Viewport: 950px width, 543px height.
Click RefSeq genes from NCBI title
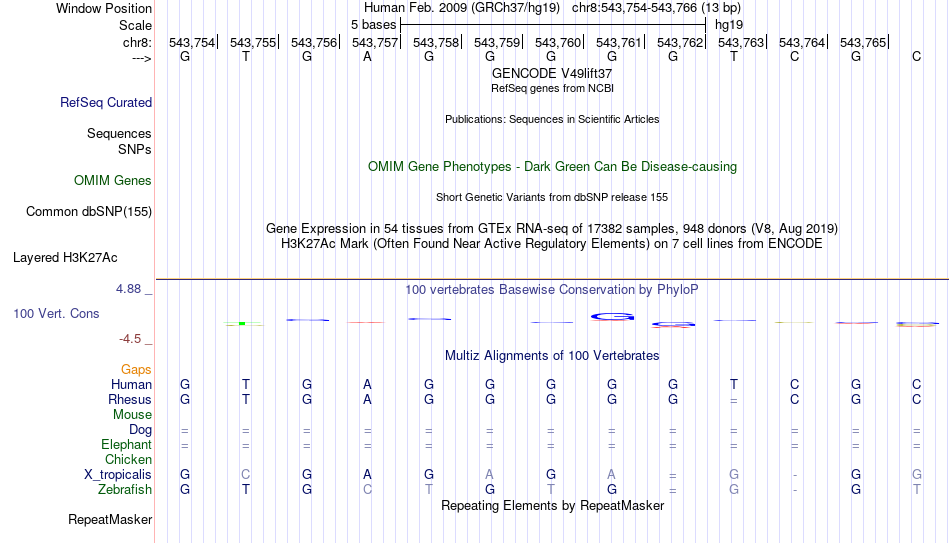tap(552, 88)
